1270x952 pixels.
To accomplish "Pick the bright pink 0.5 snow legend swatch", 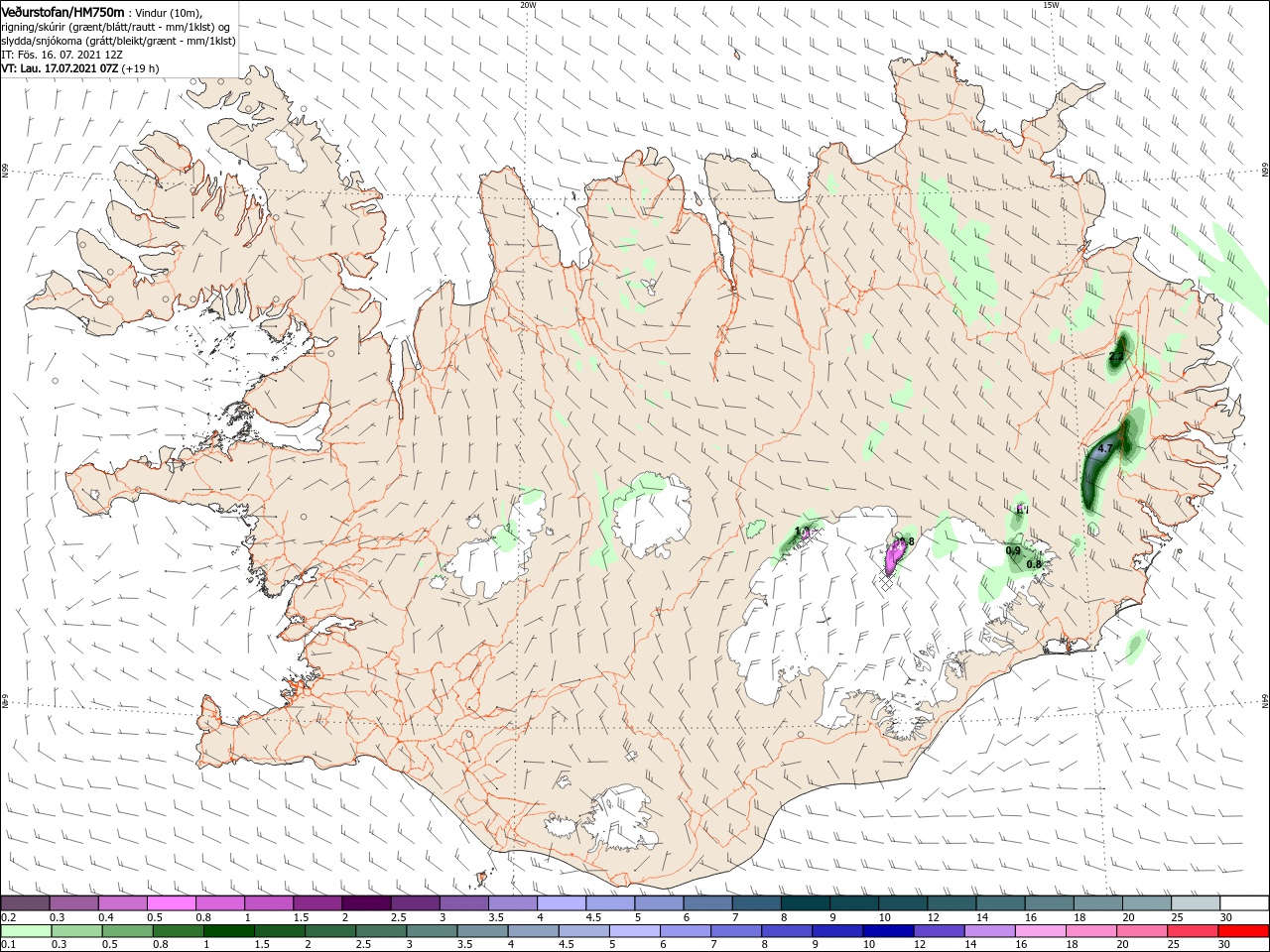I will 171,903.
